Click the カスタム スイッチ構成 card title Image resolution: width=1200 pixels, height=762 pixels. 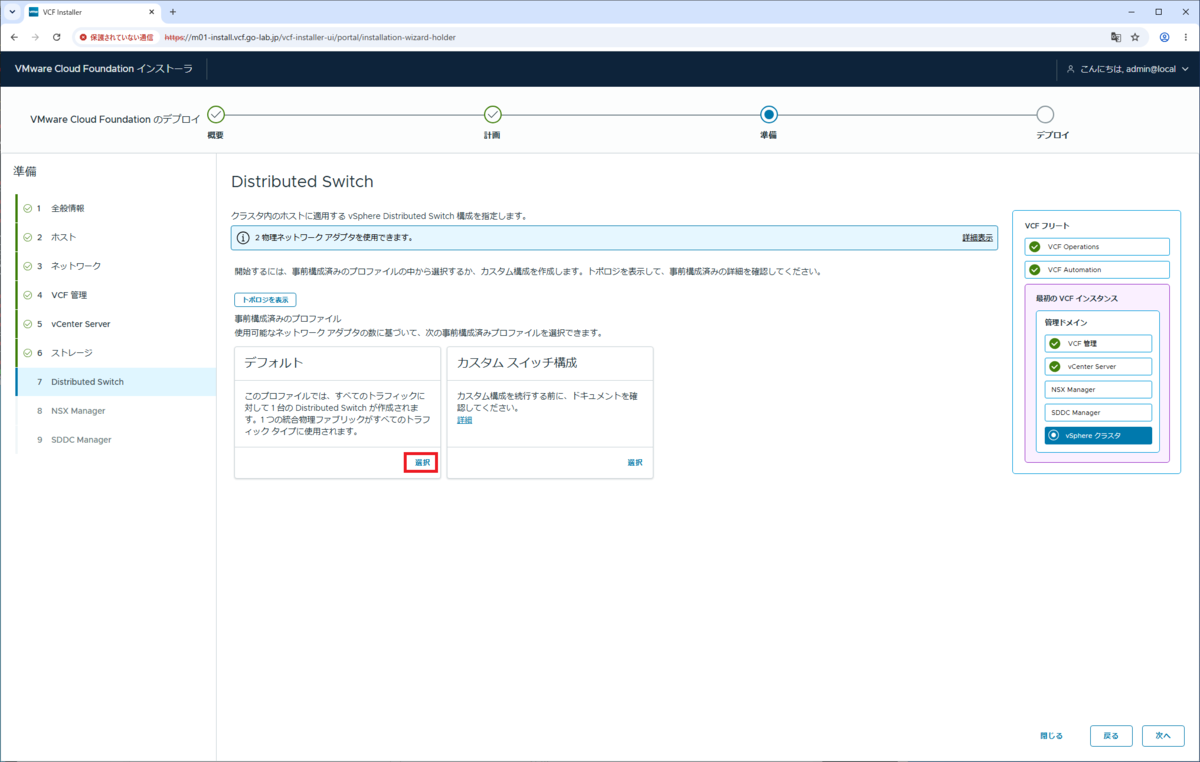tap(517, 362)
